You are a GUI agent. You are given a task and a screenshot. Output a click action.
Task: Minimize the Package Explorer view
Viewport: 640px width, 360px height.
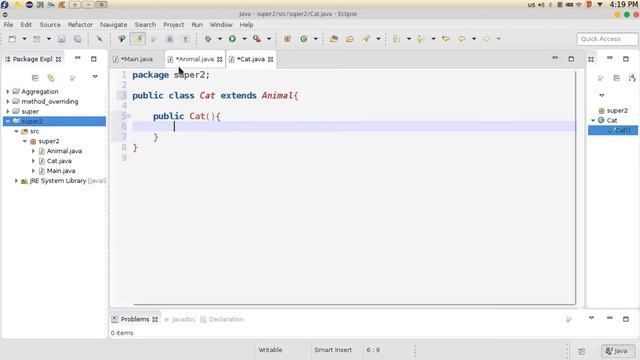point(78,58)
